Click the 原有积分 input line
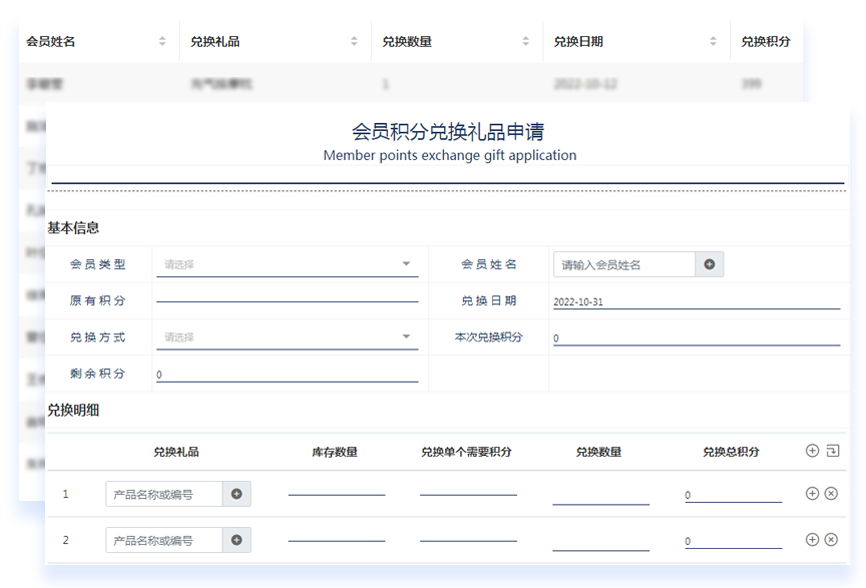Screen dimensions: 866x588 point(285,300)
